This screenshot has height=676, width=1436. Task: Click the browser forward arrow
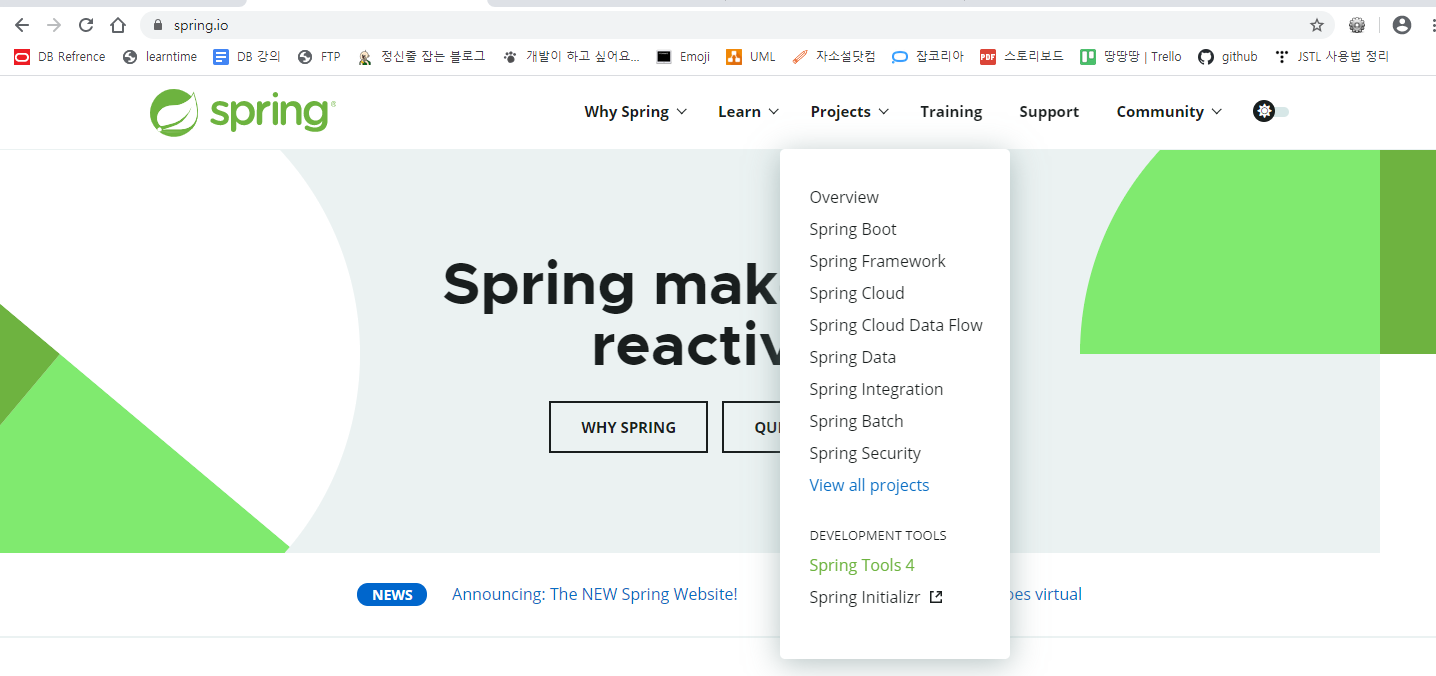coord(54,25)
